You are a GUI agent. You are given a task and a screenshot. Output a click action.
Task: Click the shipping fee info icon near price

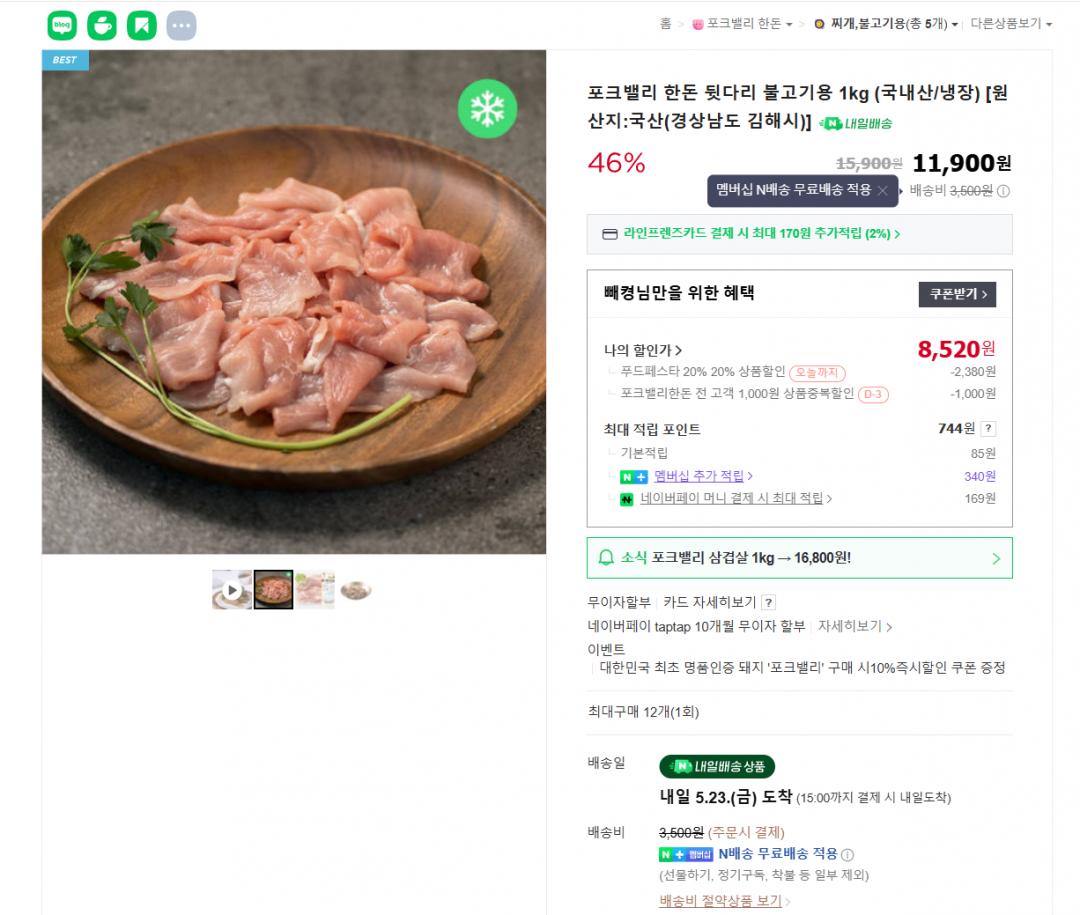click(1003, 191)
